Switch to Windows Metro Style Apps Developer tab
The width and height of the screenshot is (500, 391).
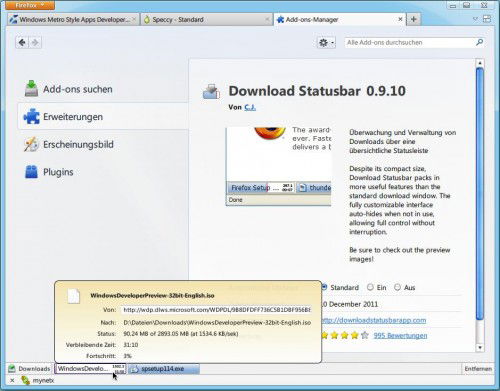point(72,20)
